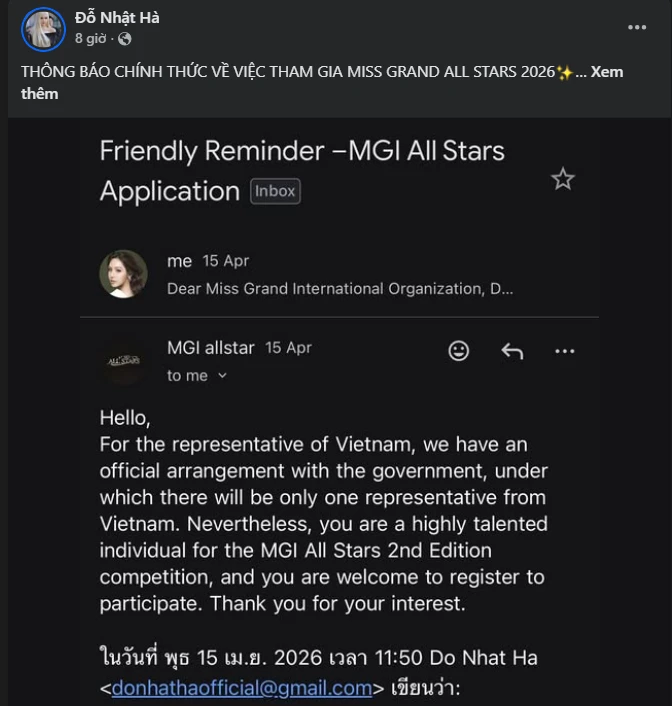Screen dimensions: 672x706
Task: Click the emoji reaction smiley icon
Action: click(459, 351)
